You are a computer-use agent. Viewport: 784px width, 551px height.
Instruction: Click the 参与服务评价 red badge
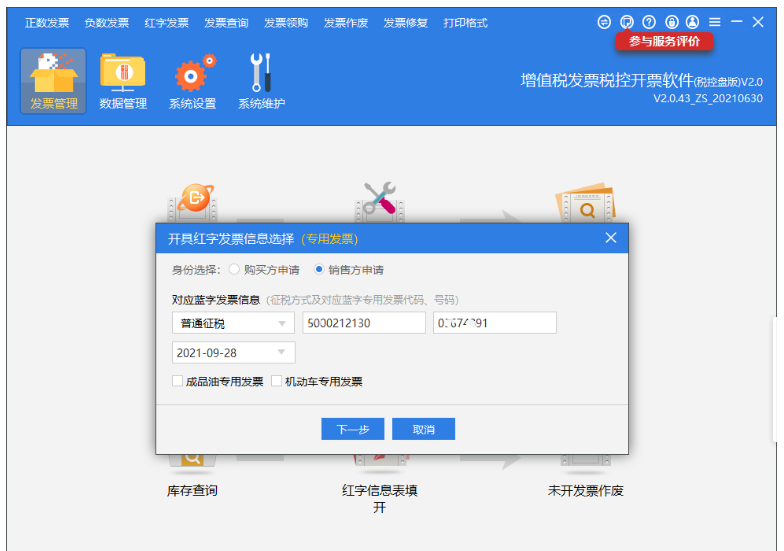pos(664,42)
